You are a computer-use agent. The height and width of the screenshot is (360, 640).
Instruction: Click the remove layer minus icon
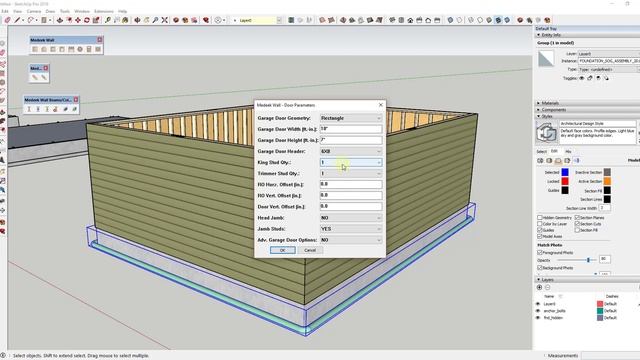548,287
